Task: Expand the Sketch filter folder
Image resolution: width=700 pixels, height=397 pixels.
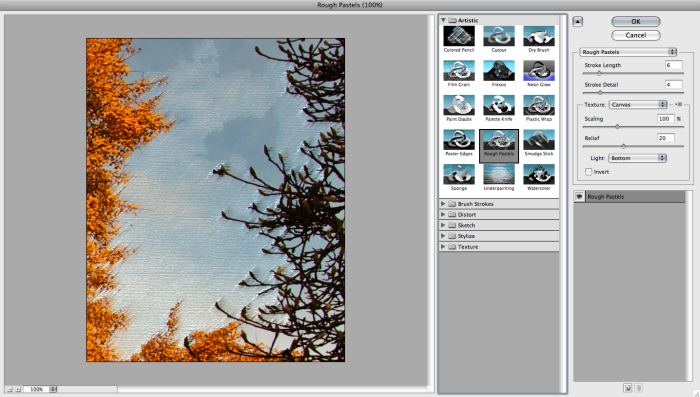Action: click(x=443, y=225)
